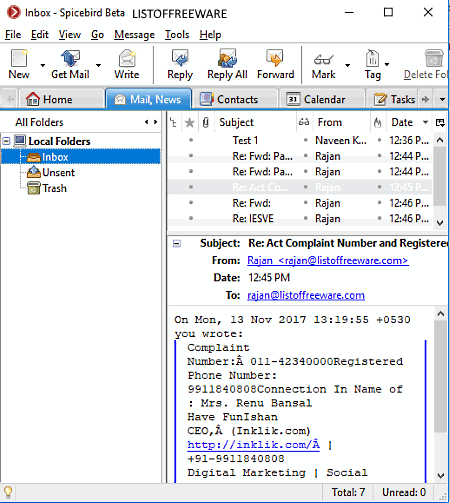
Task: Click the status bar lightbulb icon
Action: click(8, 492)
